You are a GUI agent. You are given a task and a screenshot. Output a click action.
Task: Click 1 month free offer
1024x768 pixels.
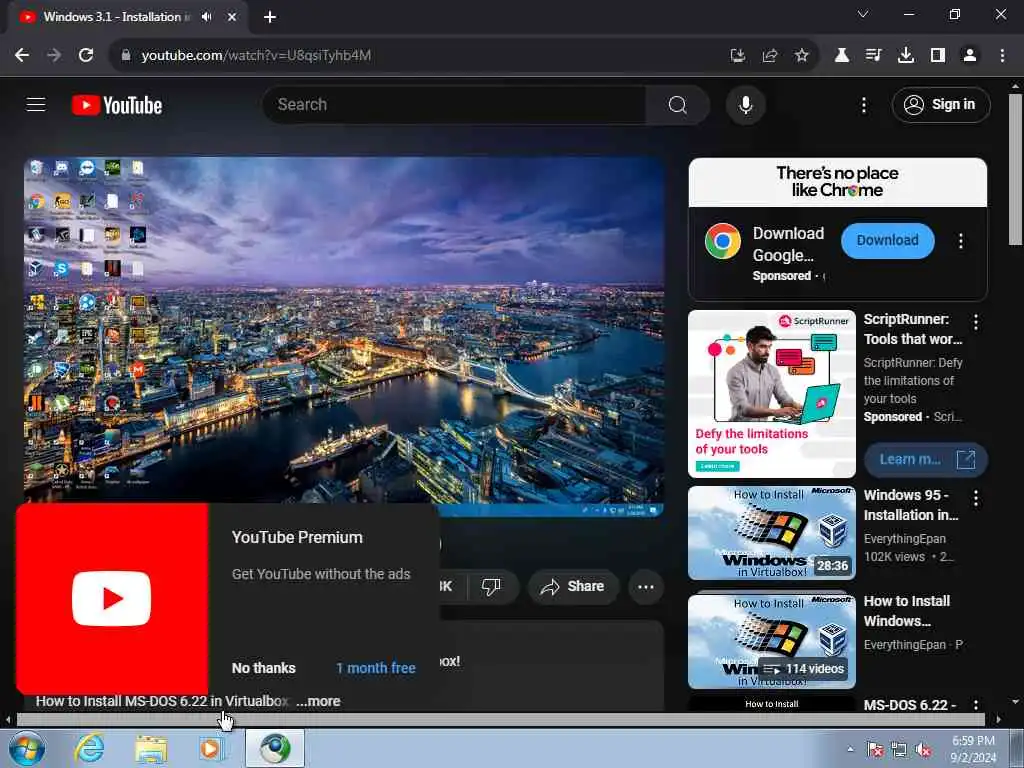(376, 668)
